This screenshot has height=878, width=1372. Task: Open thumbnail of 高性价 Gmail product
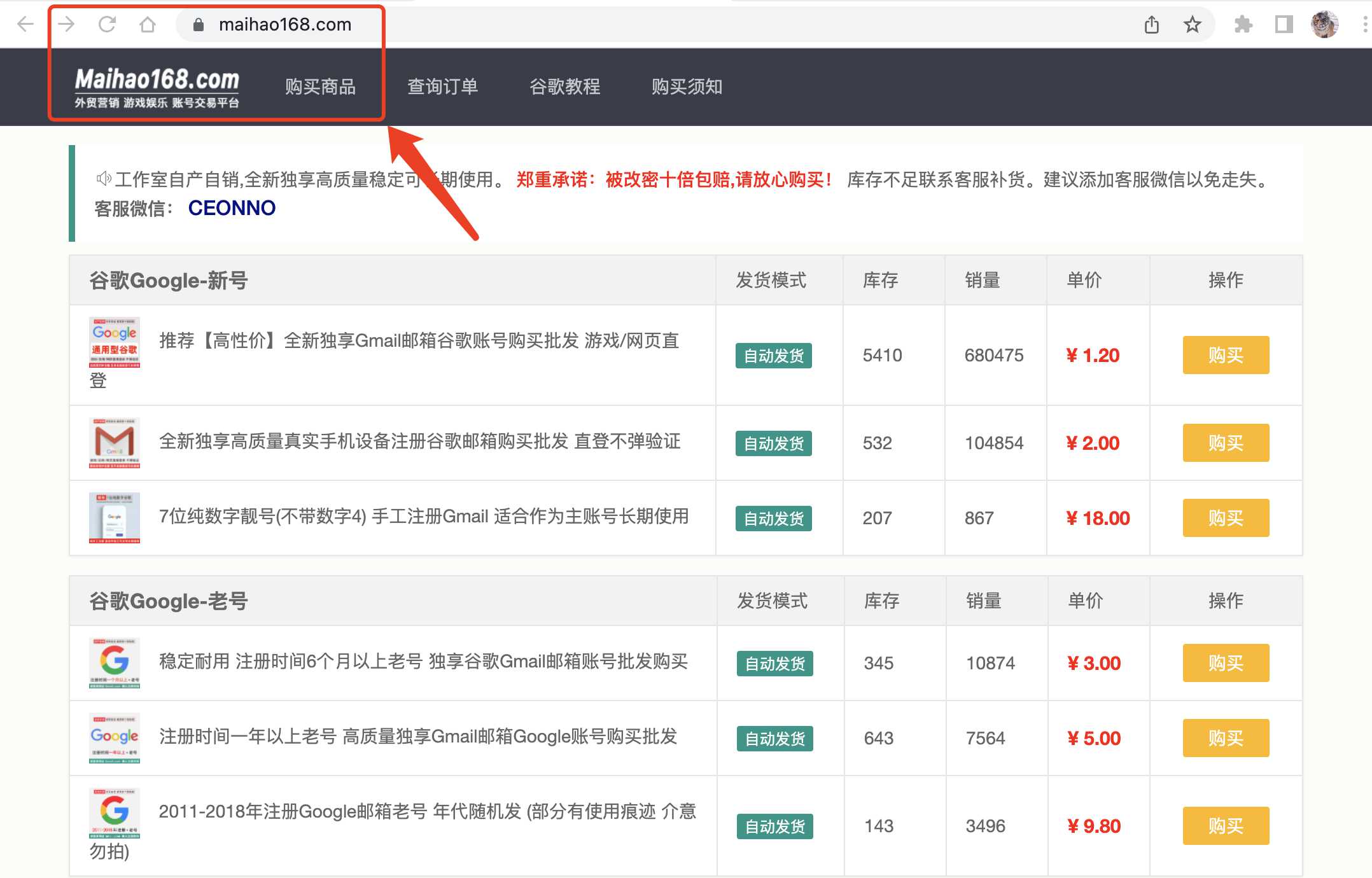tap(115, 342)
